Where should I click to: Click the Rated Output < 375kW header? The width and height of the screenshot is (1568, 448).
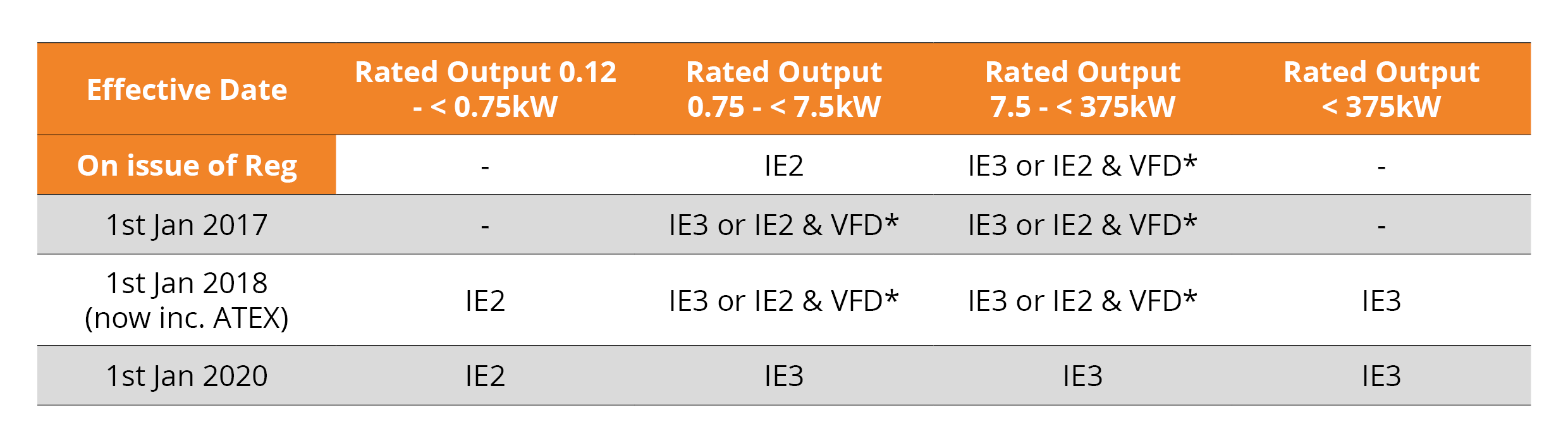click(1381, 89)
